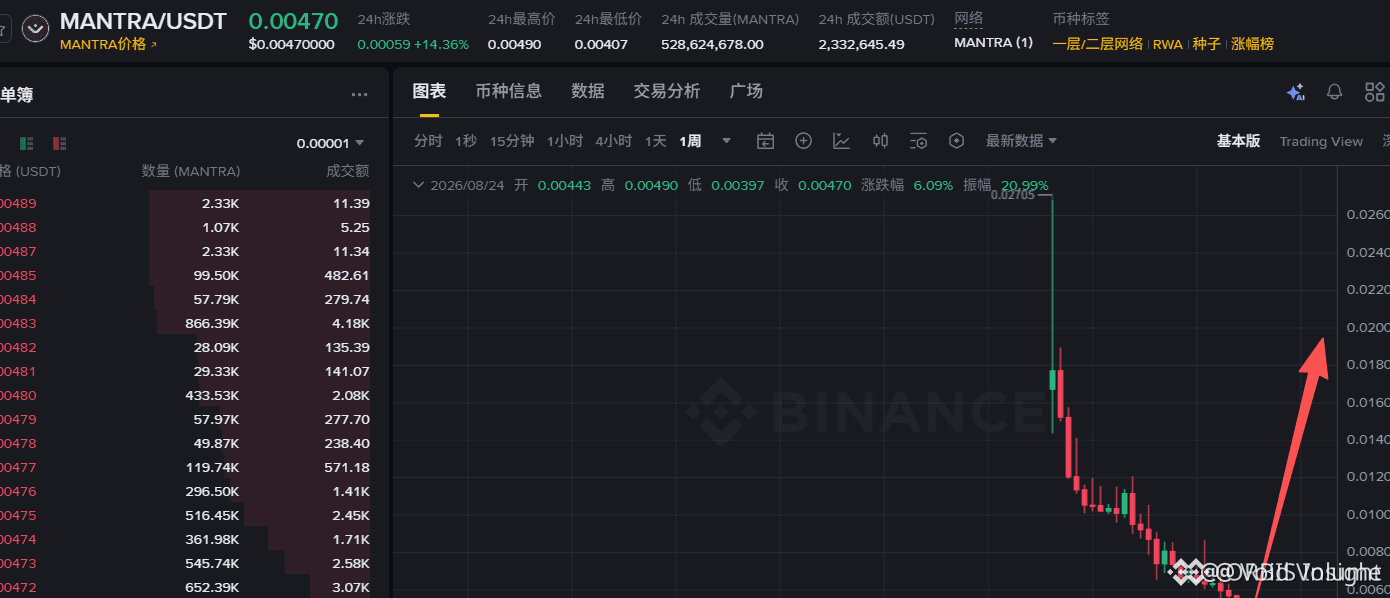The height and width of the screenshot is (598, 1390).
Task: Open the layout grid icon
Action: coord(1375,92)
